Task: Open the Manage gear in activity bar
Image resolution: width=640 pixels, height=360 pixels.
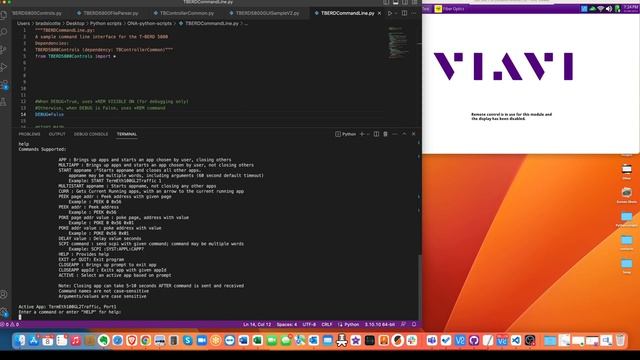Action: (x=4, y=312)
